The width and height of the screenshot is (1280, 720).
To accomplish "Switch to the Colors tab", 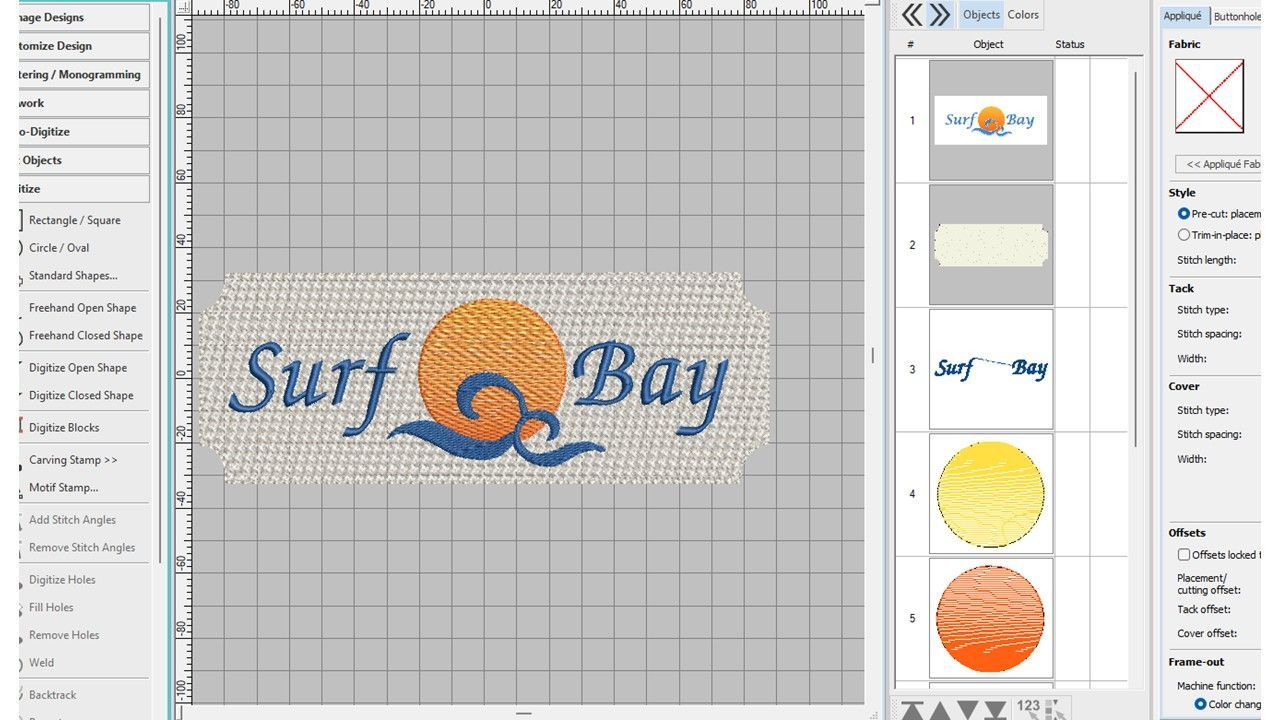I will [x=1022, y=15].
